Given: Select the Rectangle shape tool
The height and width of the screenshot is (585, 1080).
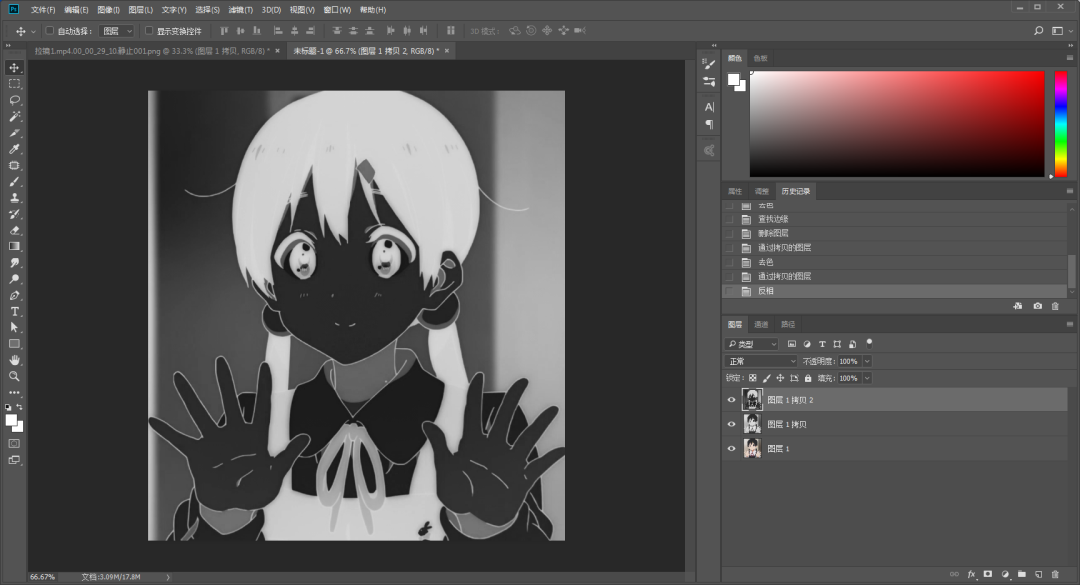Looking at the screenshot, I should click(14, 344).
